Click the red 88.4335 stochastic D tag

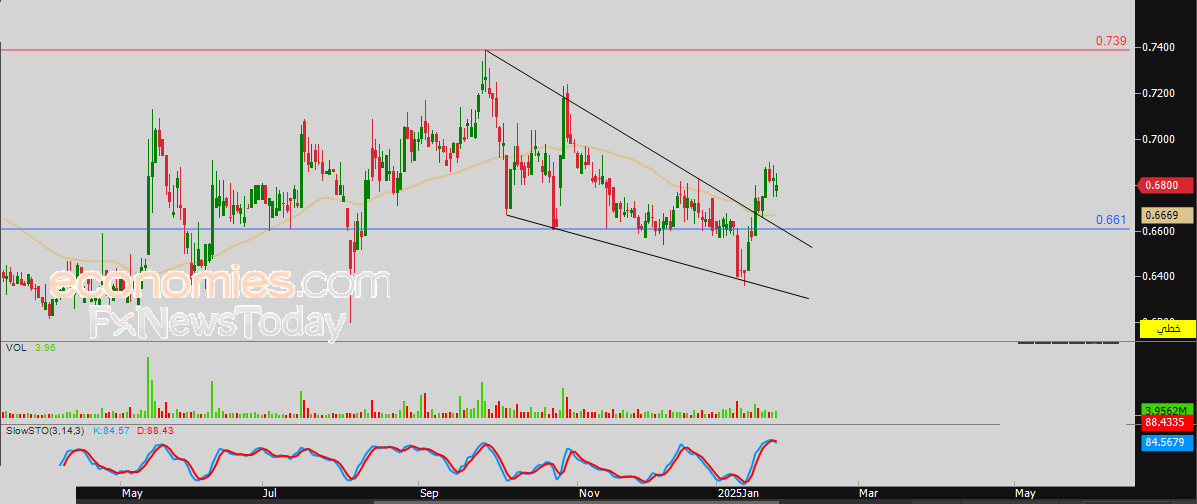(1167, 422)
